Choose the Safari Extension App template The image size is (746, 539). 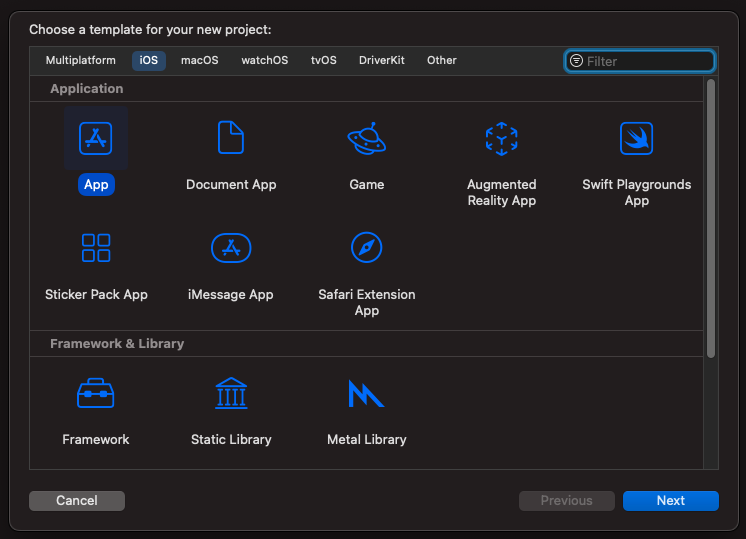click(366, 248)
